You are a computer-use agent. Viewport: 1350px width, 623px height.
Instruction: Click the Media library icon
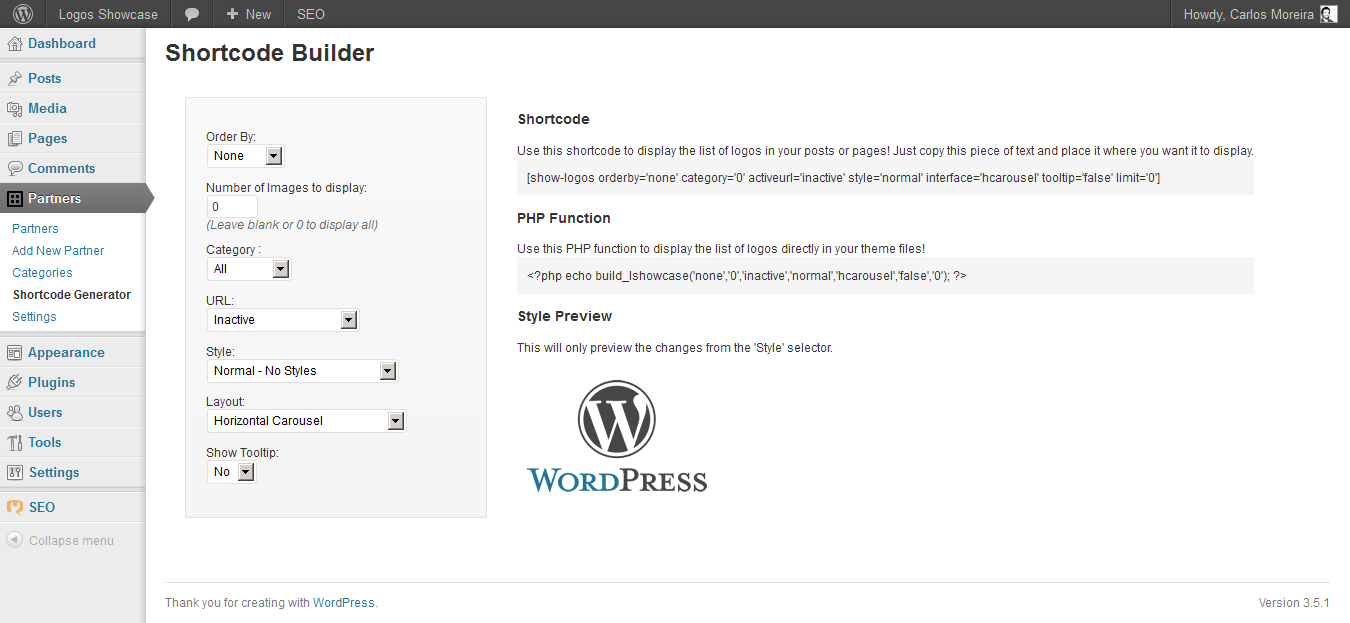click(x=14, y=109)
